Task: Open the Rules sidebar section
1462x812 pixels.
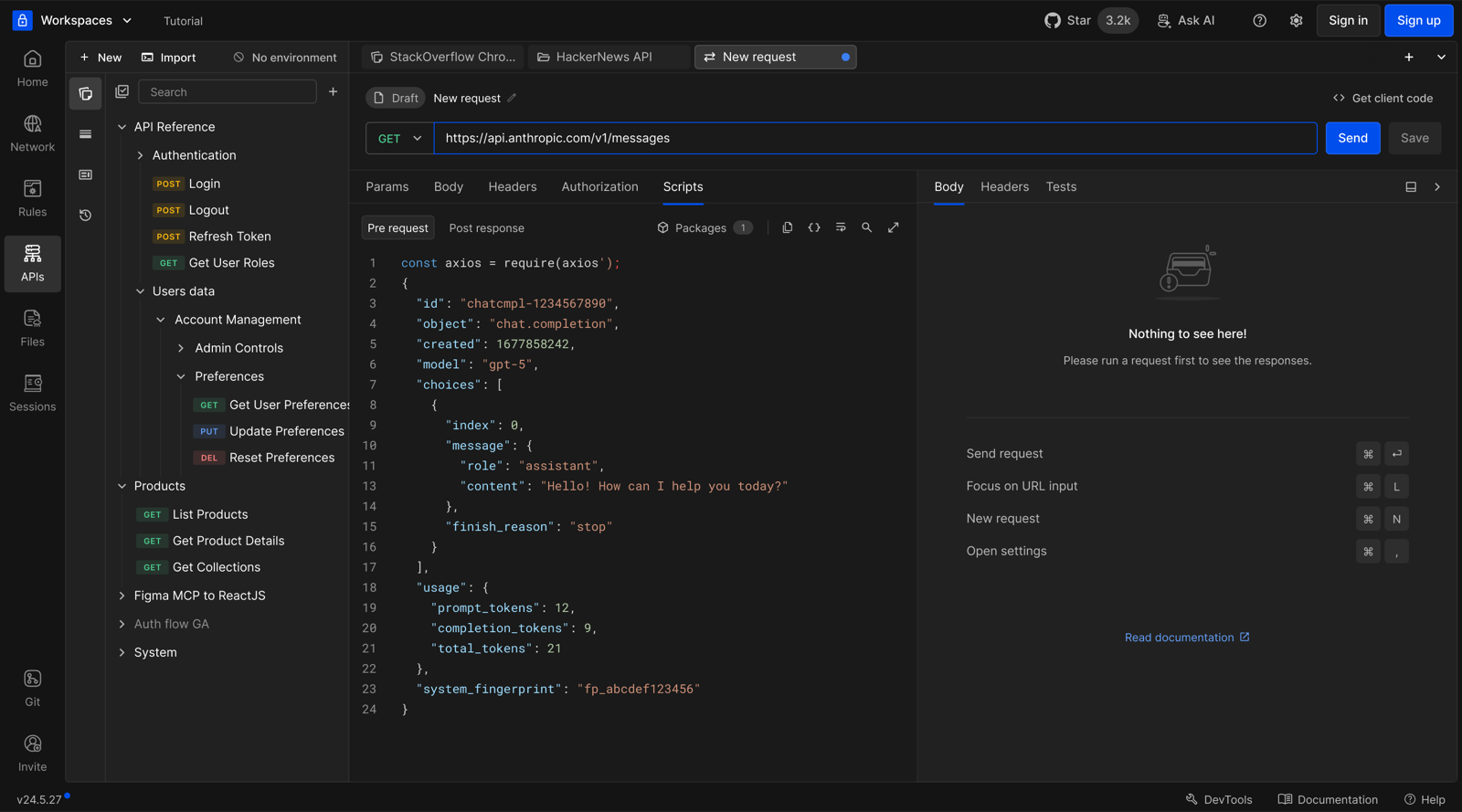Action: 32,199
